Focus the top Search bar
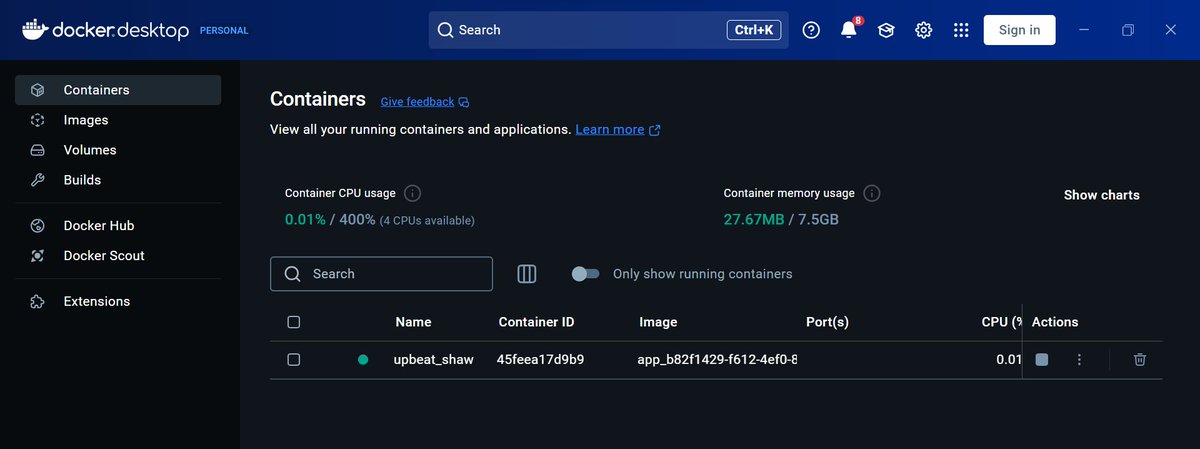This screenshot has height=449, width=1200. 608,30
